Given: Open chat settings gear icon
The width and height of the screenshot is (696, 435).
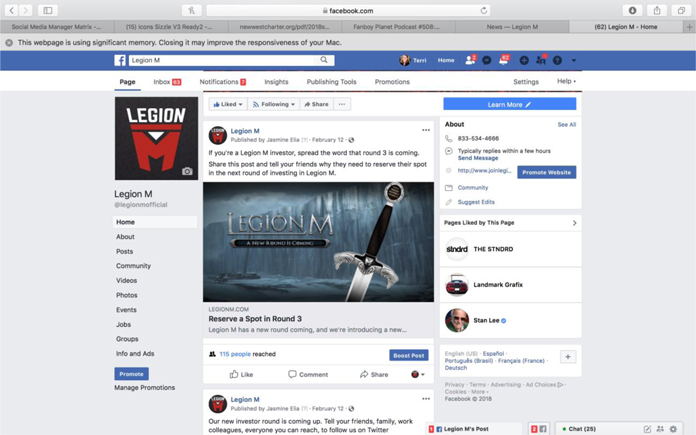Looking at the screenshot, I should (x=674, y=429).
